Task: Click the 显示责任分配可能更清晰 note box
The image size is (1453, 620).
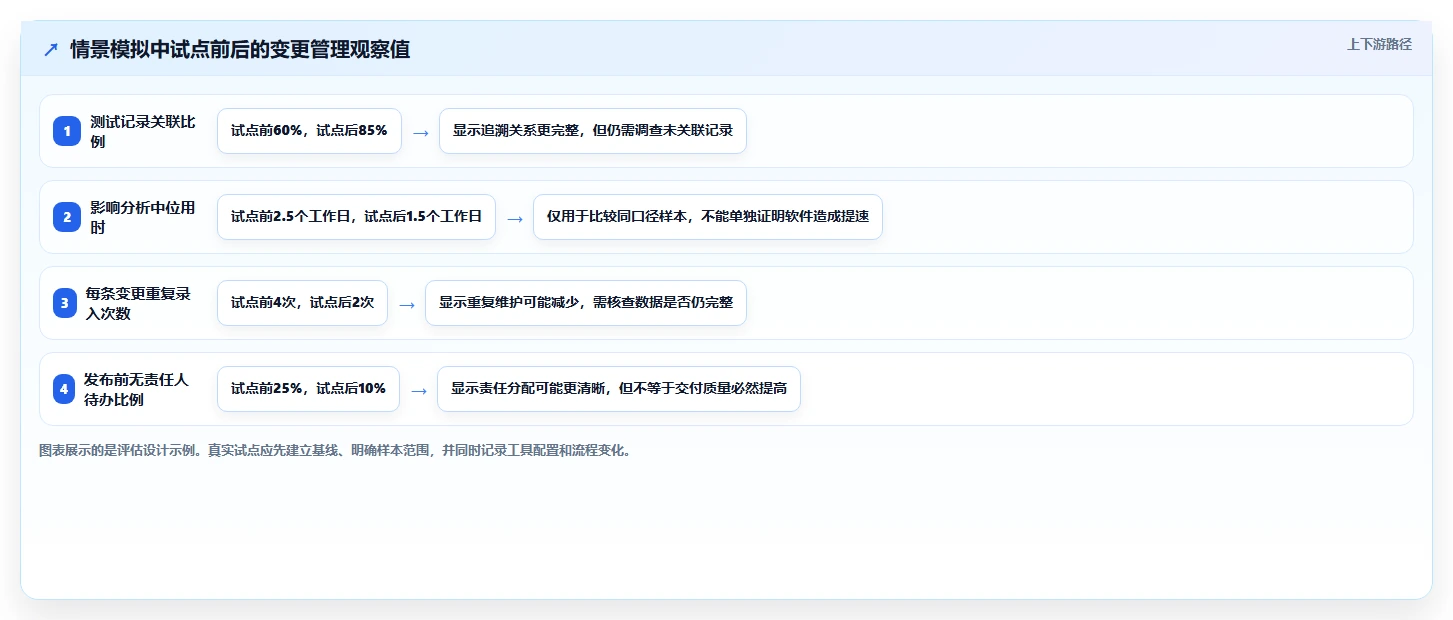Action: pos(619,389)
